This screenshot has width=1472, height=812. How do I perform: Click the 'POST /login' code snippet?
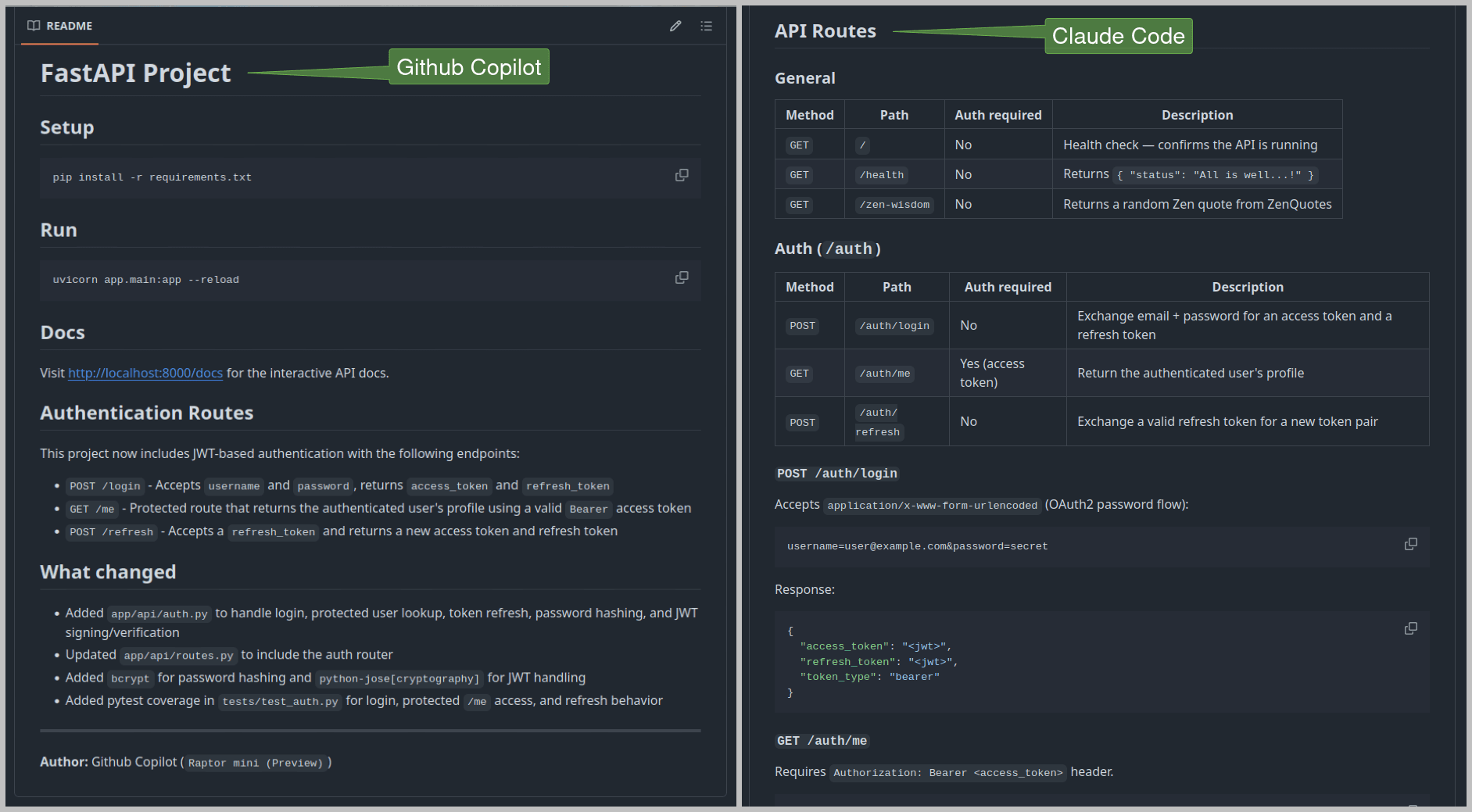(105, 486)
